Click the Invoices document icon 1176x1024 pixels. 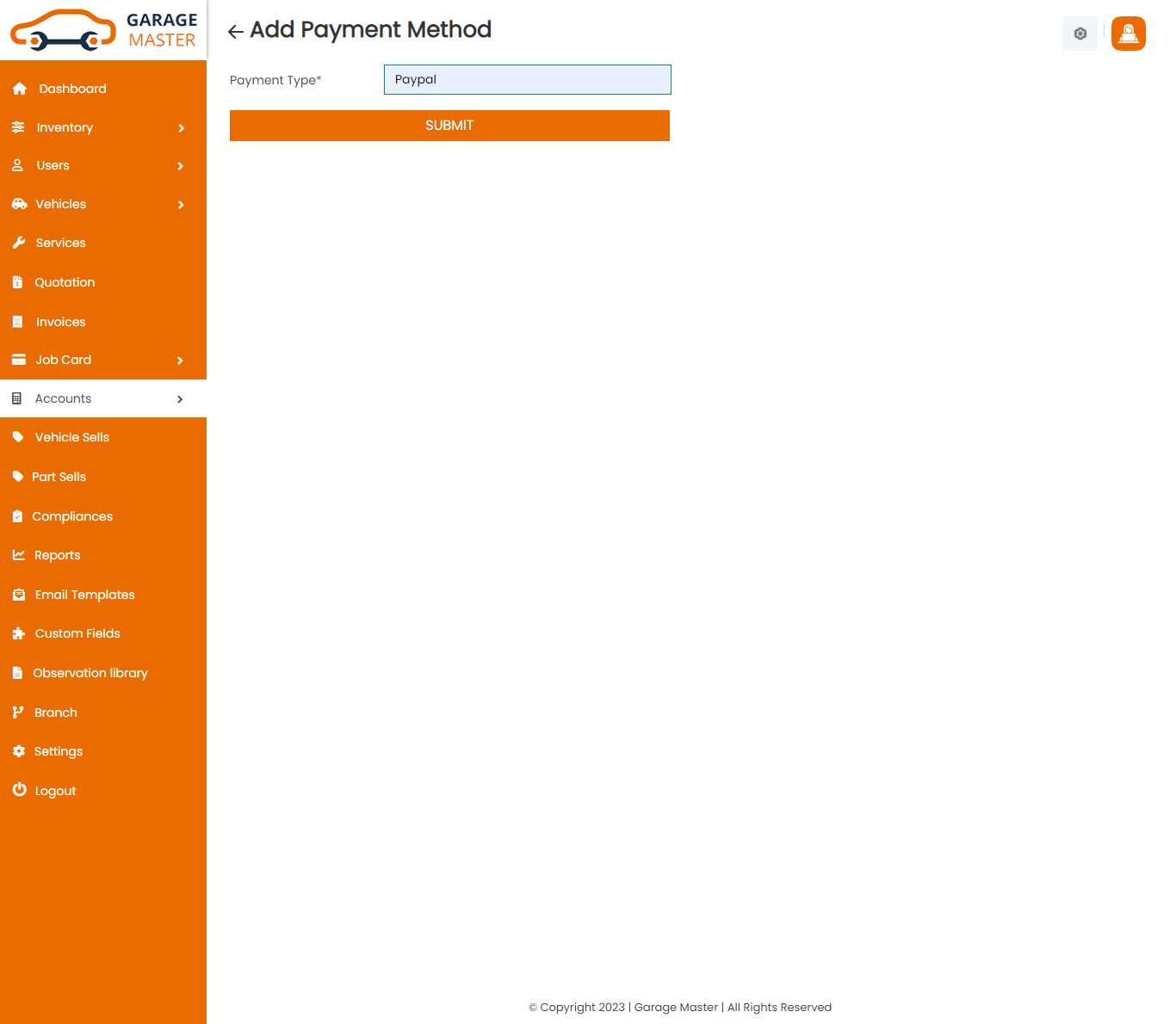(x=19, y=321)
